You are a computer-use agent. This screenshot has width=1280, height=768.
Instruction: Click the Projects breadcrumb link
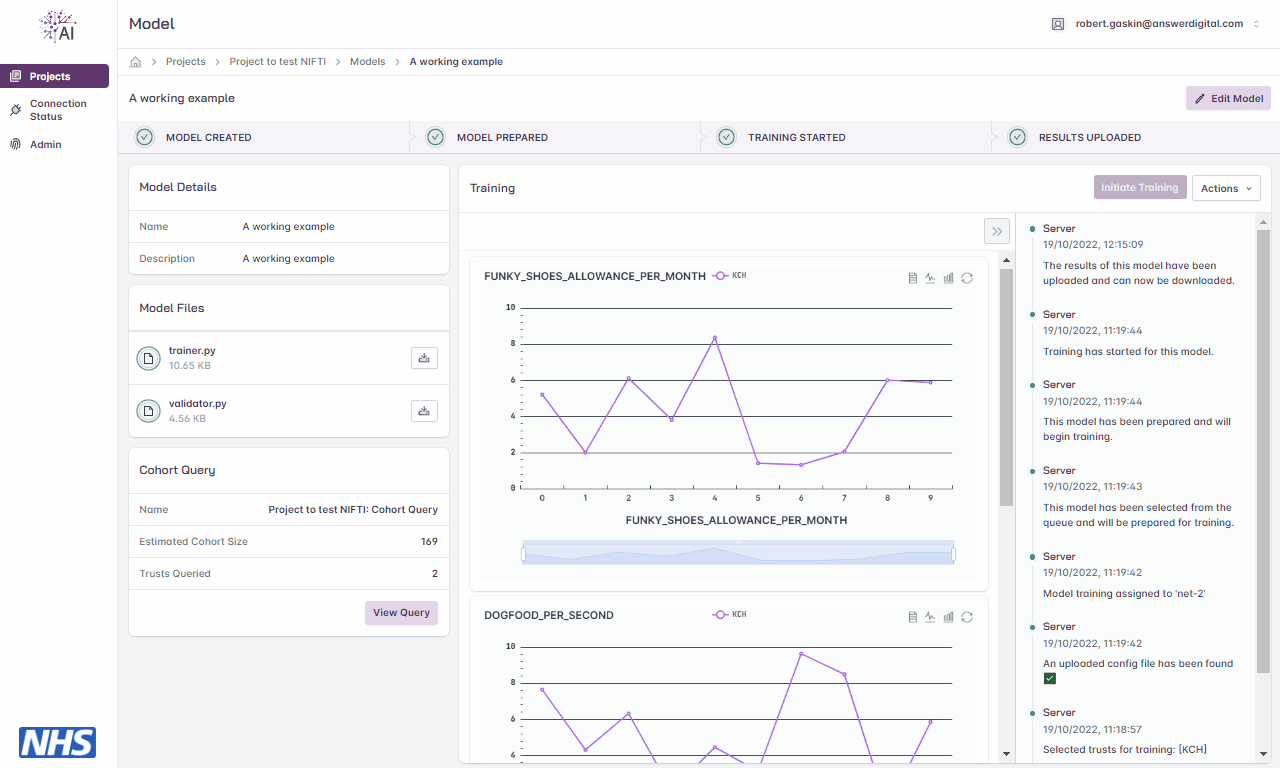coord(186,62)
